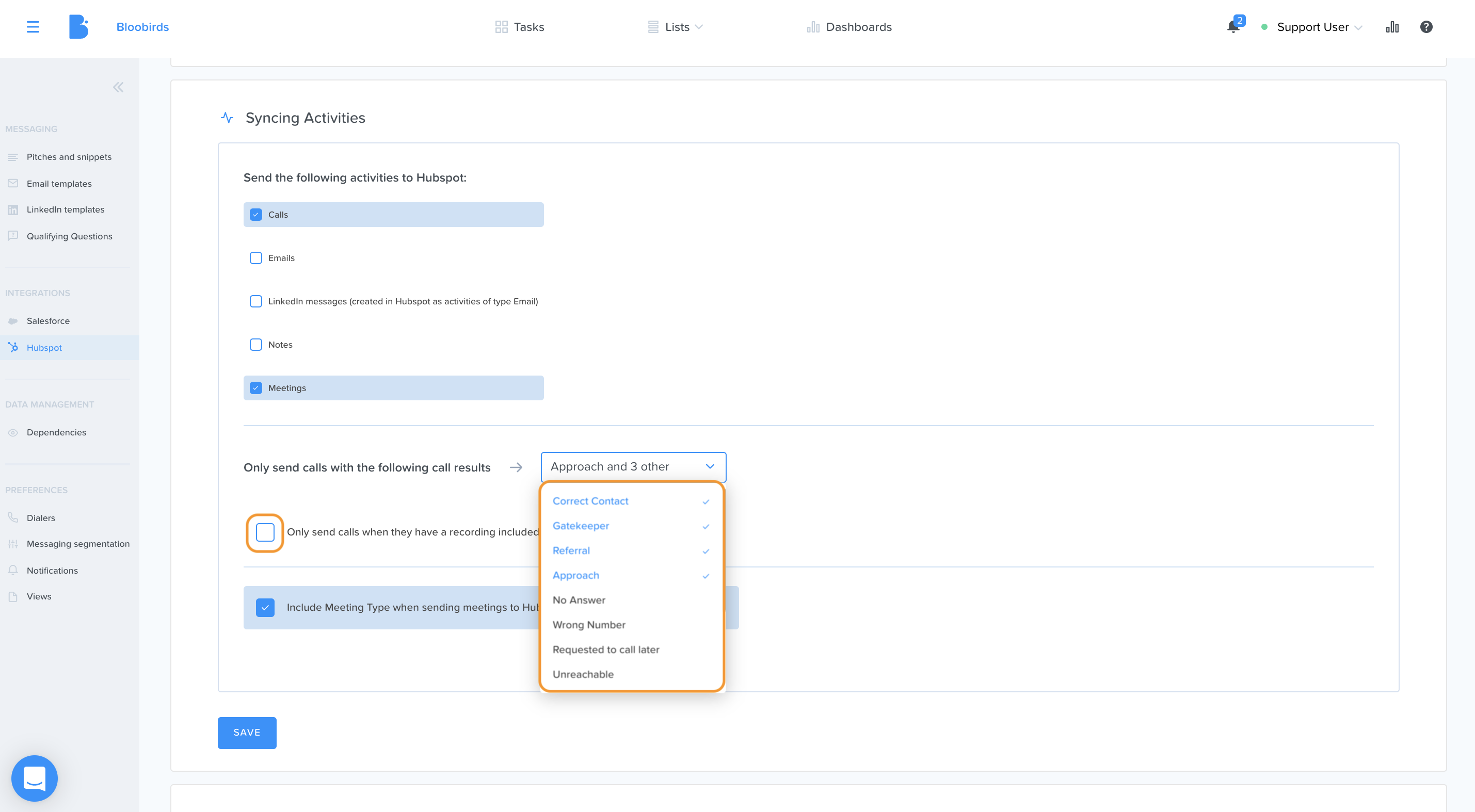Select Unreachable option
The width and height of the screenshot is (1475, 812).
[x=632, y=674]
